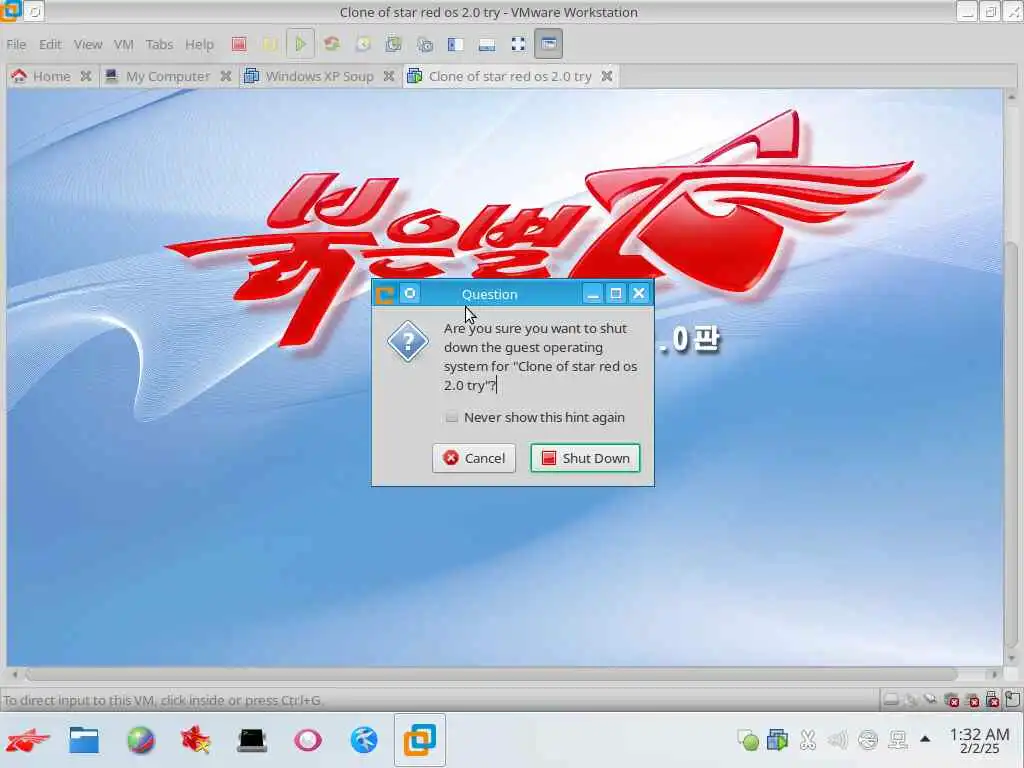This screenshot has height=768, width=1024.
Task: Take a snapshot with the clock icon
Action: tap(363, 44)
